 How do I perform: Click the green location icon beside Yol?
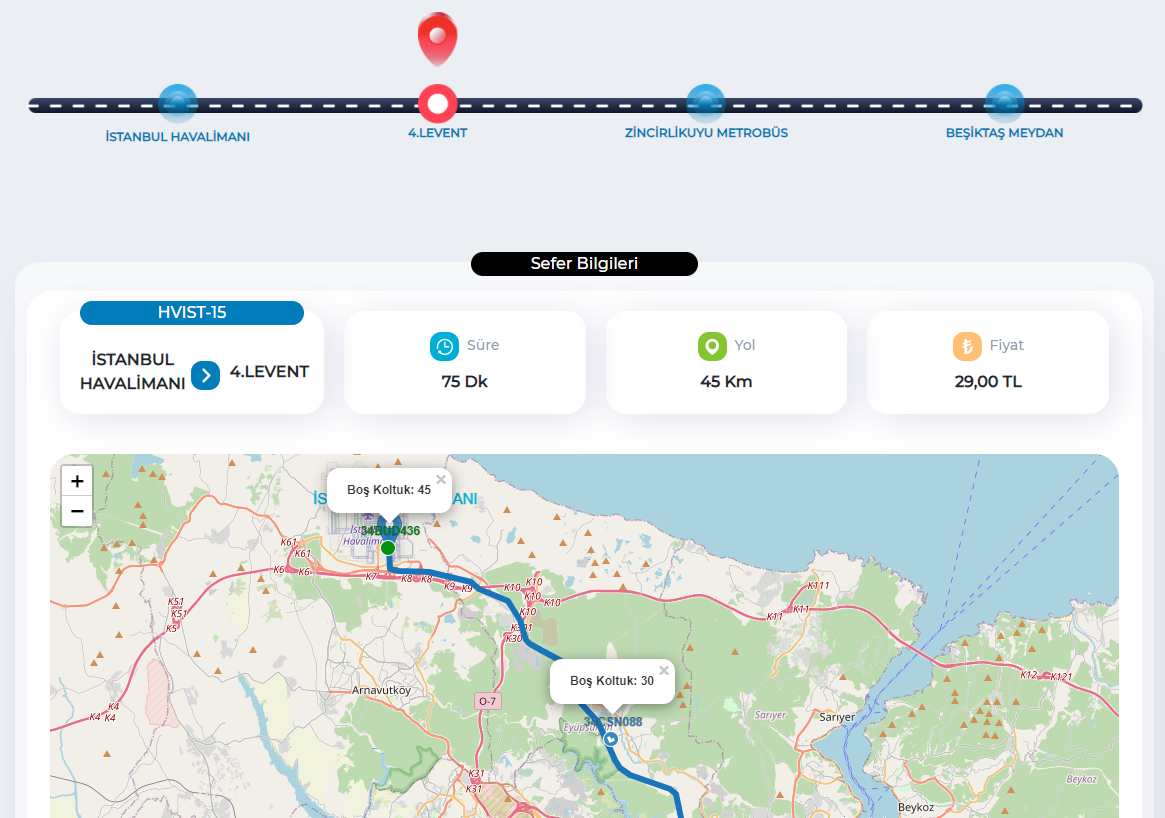click(712, 346)
